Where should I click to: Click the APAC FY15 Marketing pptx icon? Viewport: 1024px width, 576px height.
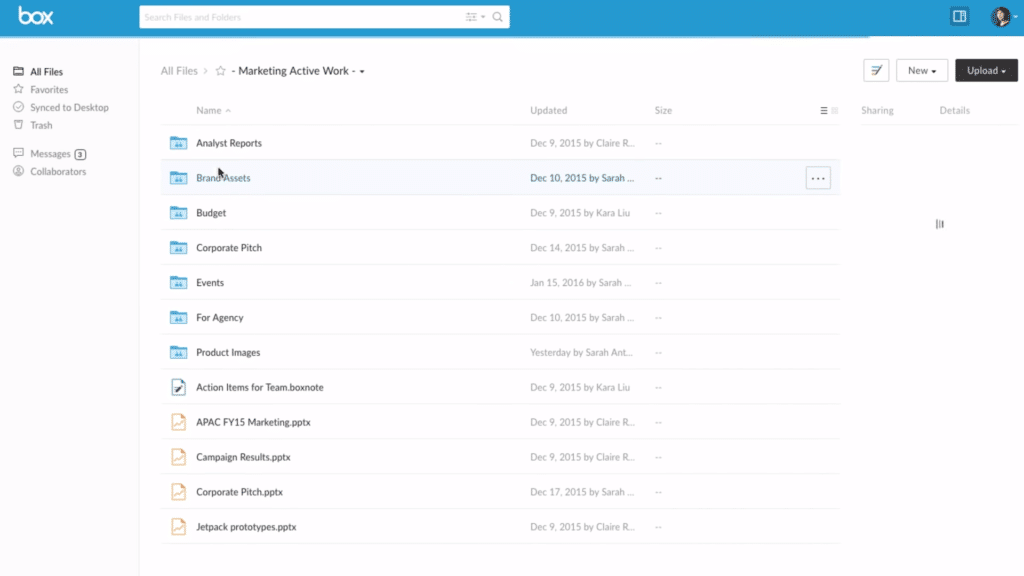[178, 422]
